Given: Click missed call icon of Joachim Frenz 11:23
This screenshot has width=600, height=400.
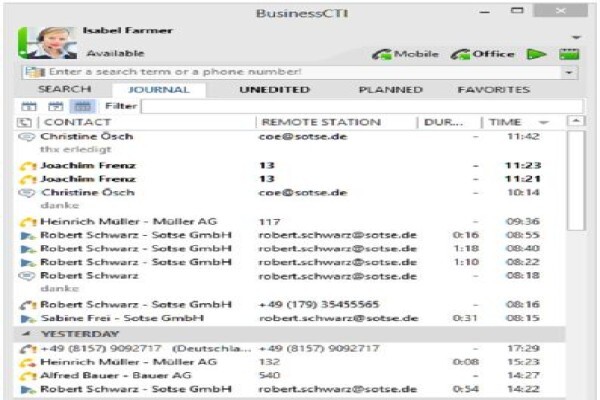Looking at the screenshot, I should click(x=28, y=166).
